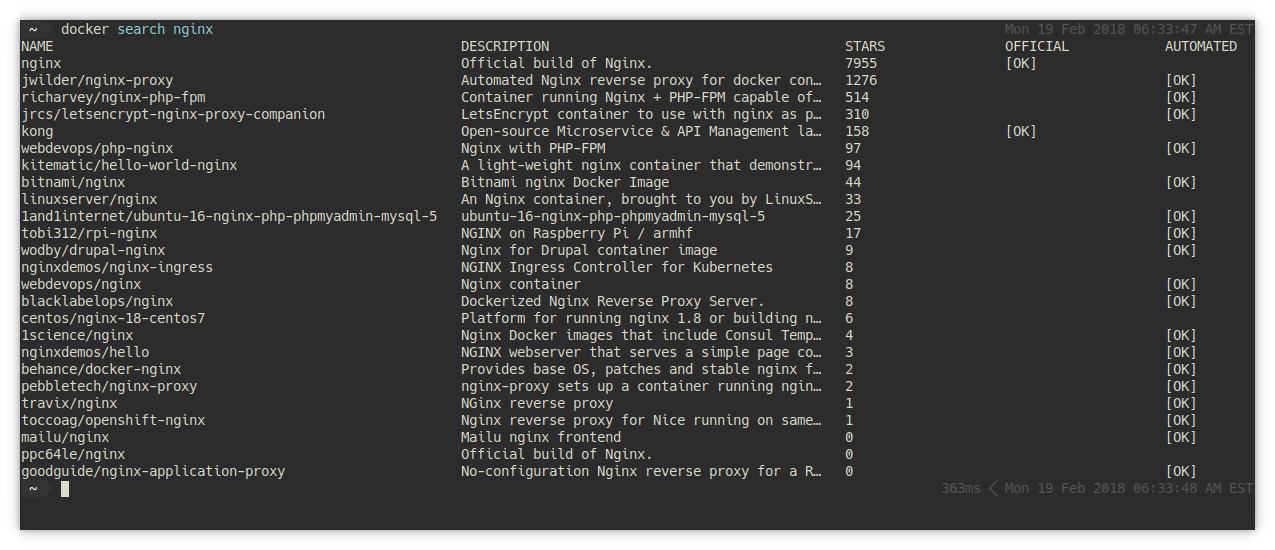The height and width of the screenshot is (550, 1275).
Task: Click the 'Official build of Nginx.' description for ppc64le/nginx
Action: (x=557, y=454)
